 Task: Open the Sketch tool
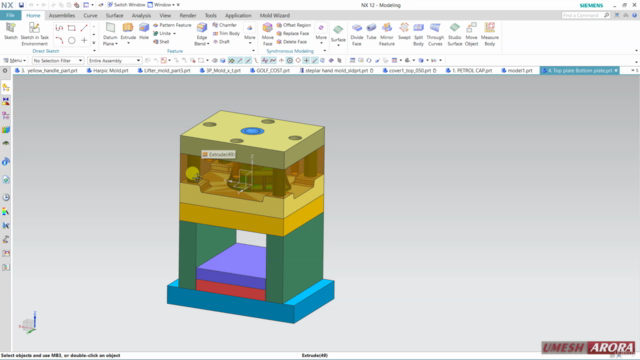[x=11, y=31]
